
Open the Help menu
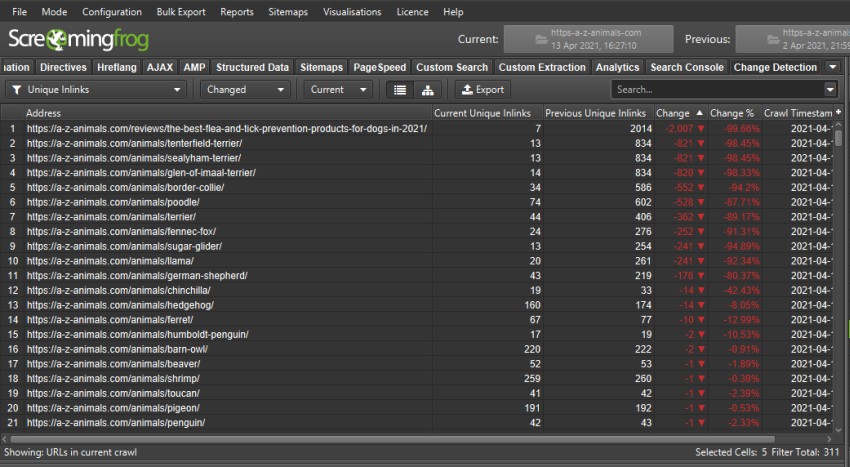pos(453,12)
